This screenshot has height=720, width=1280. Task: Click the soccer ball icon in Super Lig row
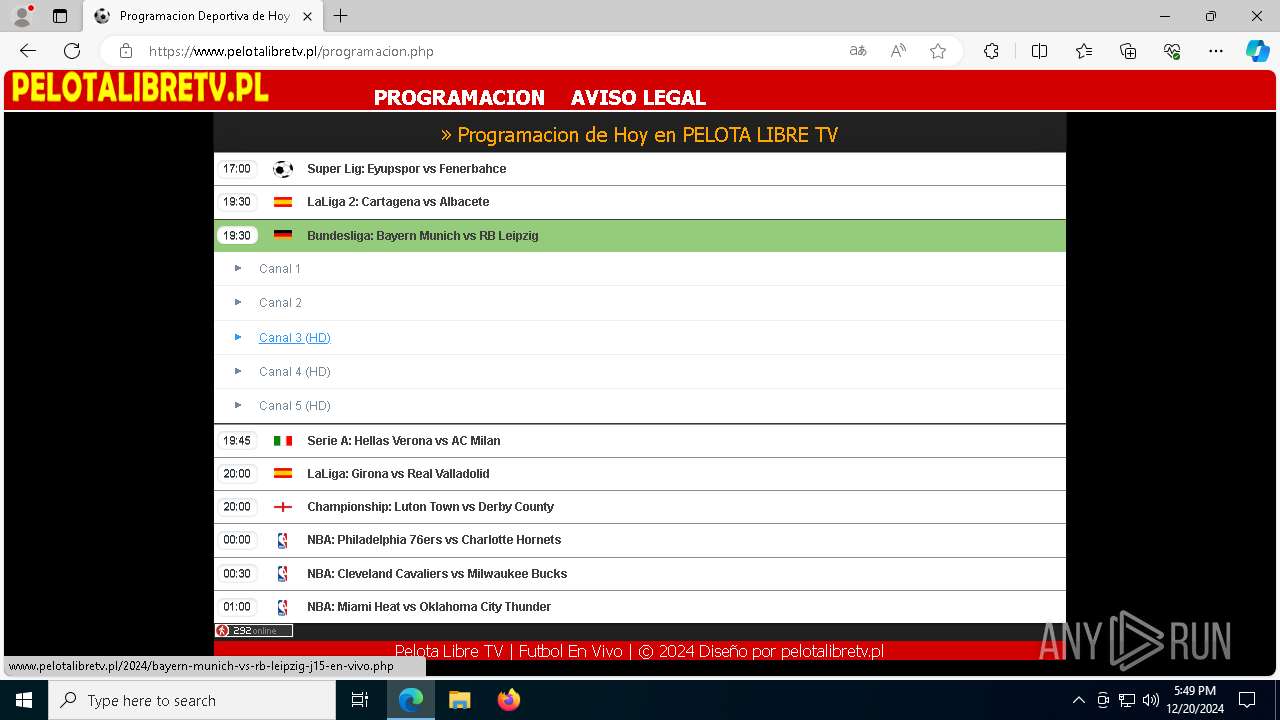tap(283, 169)
